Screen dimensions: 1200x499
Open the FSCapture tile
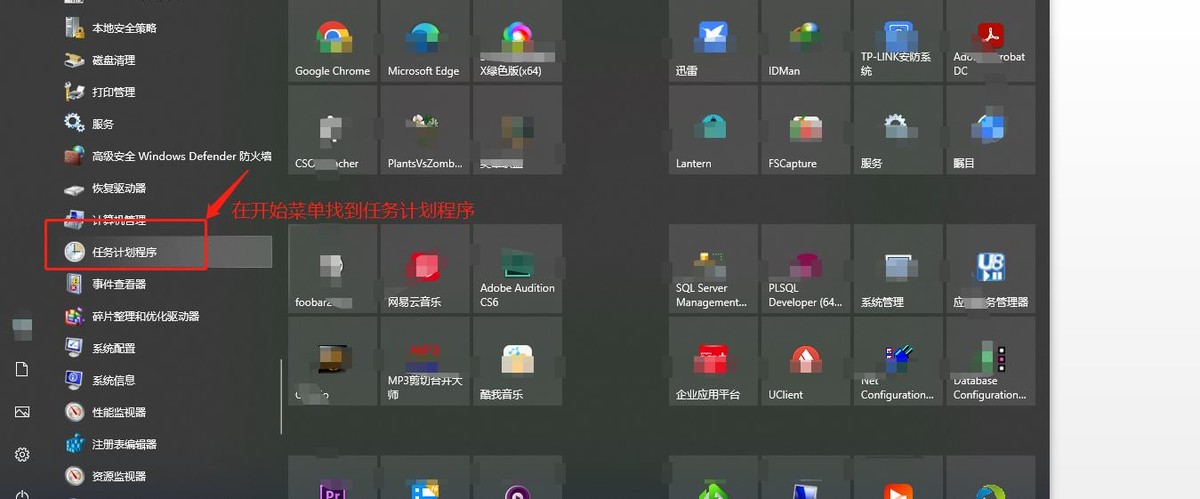coord(805,130)
